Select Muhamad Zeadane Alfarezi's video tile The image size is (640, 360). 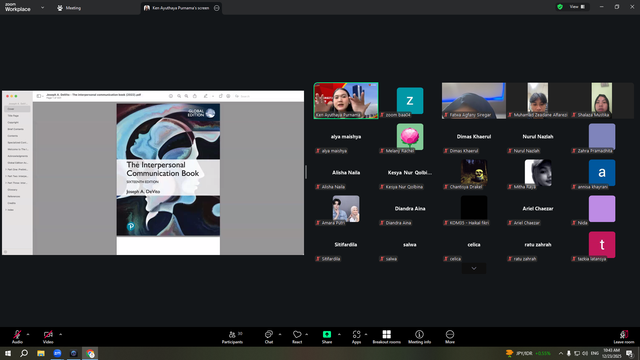pos(538,100)
